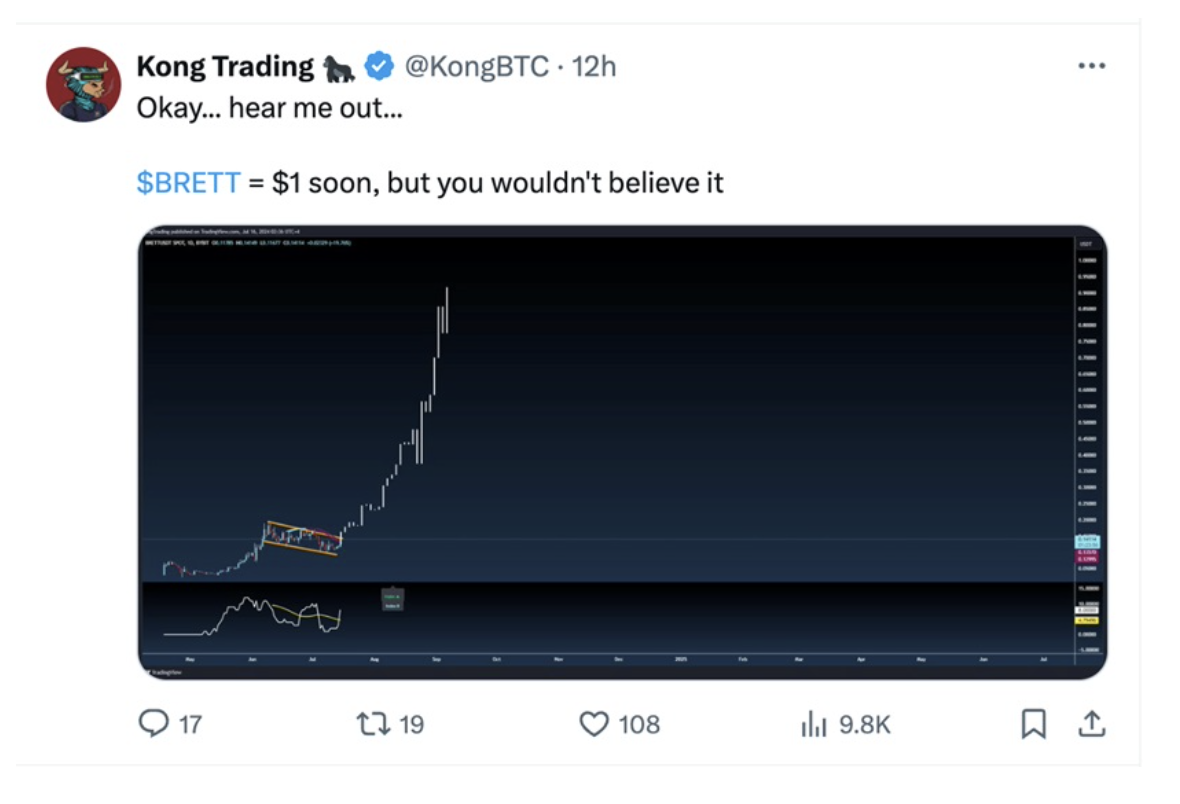
Task: Click the Kong Trading display name
Action: click(x=225, y=67)
